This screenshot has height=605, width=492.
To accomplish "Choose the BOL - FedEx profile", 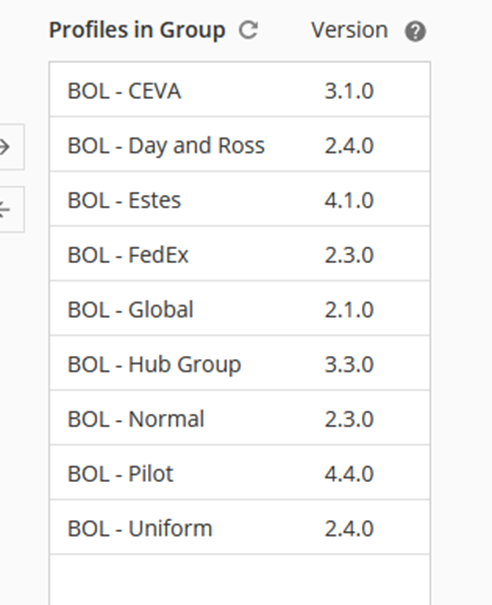I will tap(240, 253).
